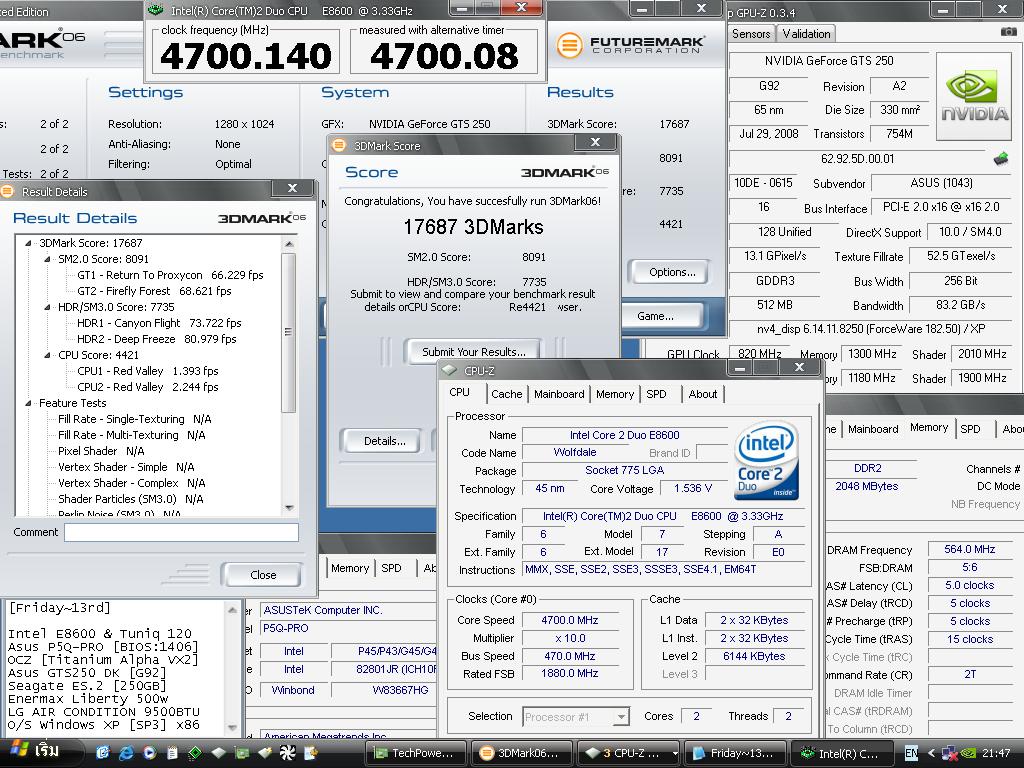This screenshot has width=1024, height=768.
Task: Click the Result Details scrollbar down arrow
Action: pyautogui.click(x=289, y=507)
